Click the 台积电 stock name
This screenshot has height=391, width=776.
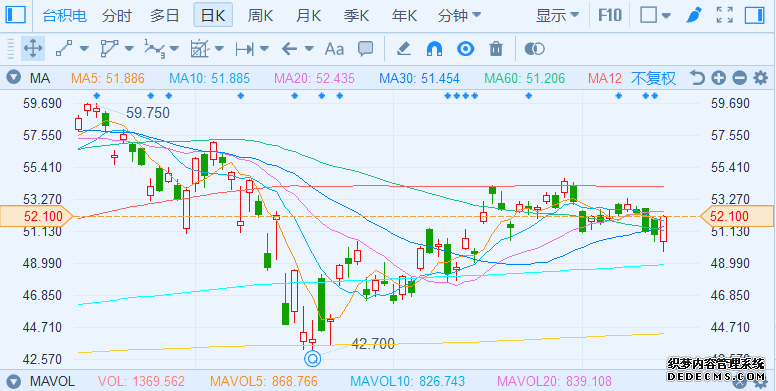click(65, 15)
